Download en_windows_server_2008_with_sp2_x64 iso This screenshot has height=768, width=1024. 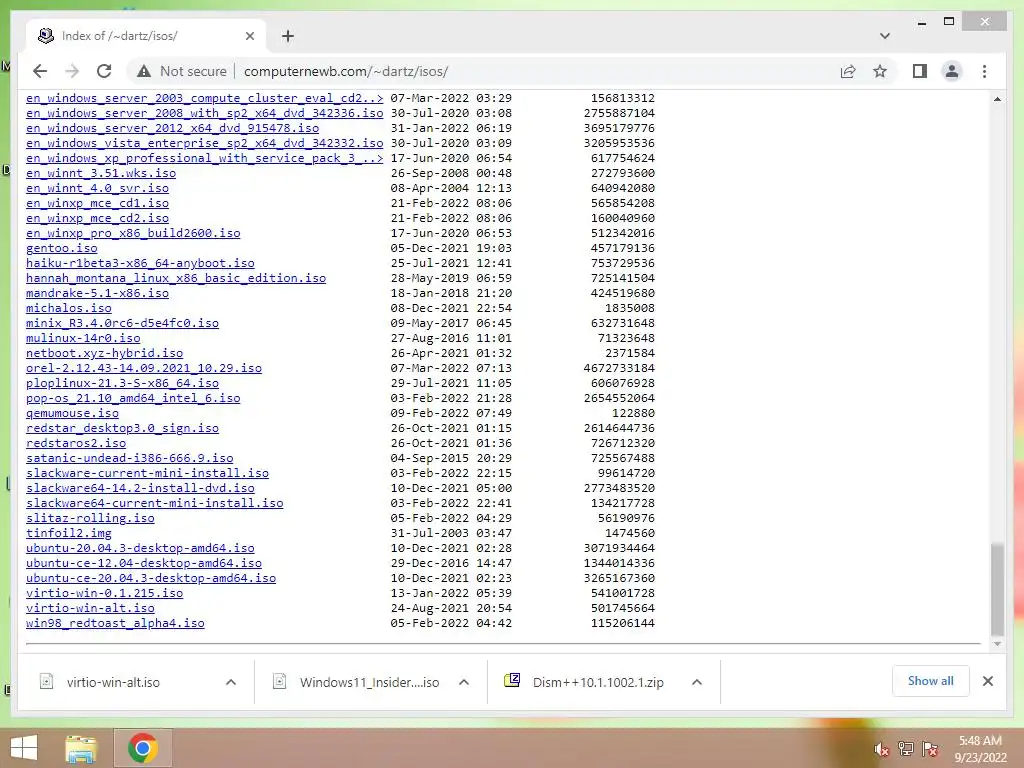[x=204, y=113]
